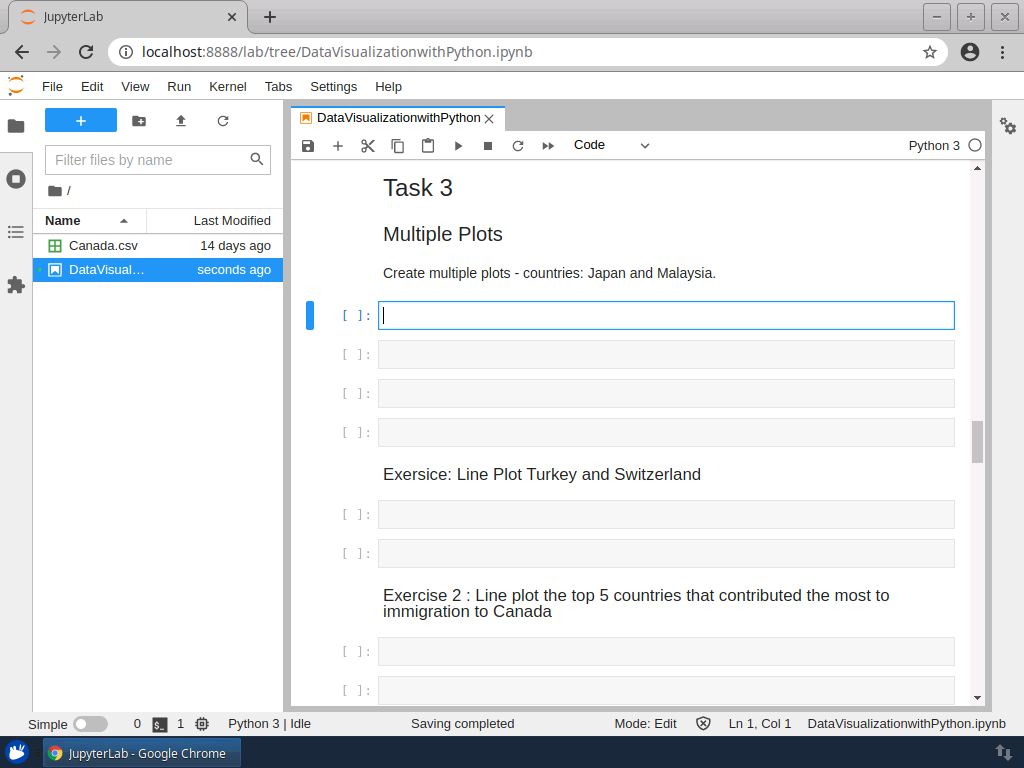The height and width of the screenshot is (768, 1024).
Task: Interrupt the kernel with the stop icon
Action: pos(488,146)
